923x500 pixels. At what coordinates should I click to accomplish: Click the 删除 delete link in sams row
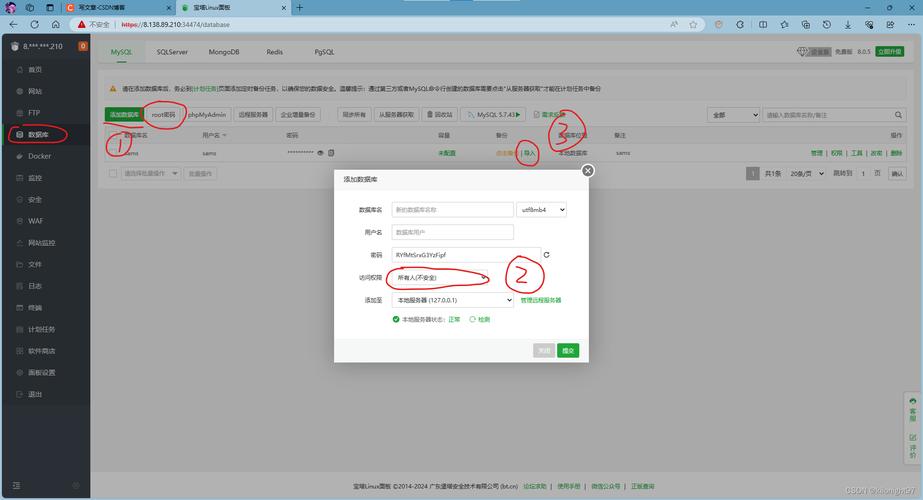pos(896,153)
